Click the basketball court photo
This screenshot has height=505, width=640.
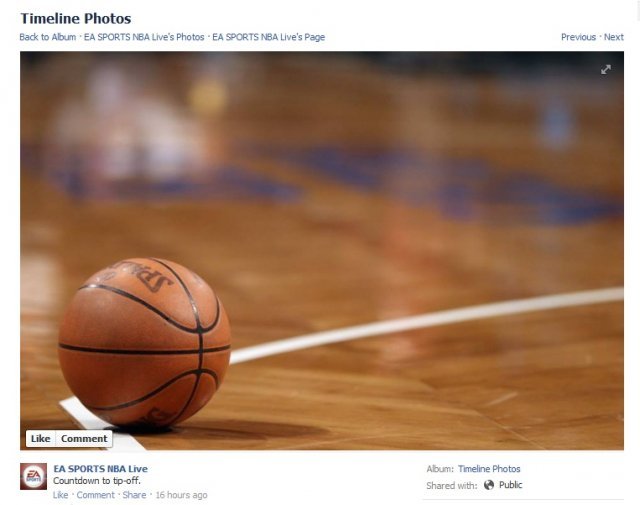322,251
